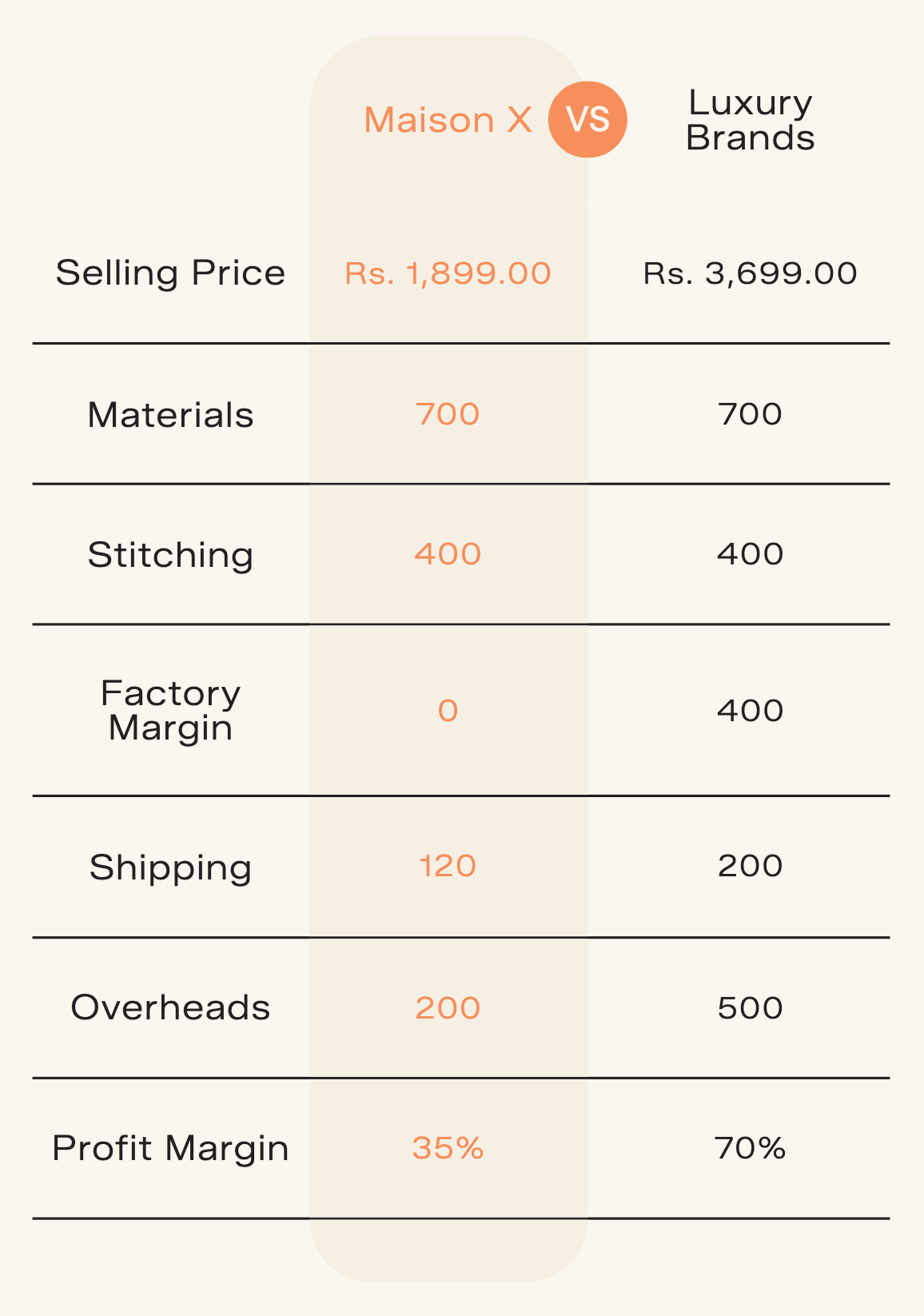Click the Luxury Brands column heading
The image size is (924, 1316).
click(x=750, y=120)
